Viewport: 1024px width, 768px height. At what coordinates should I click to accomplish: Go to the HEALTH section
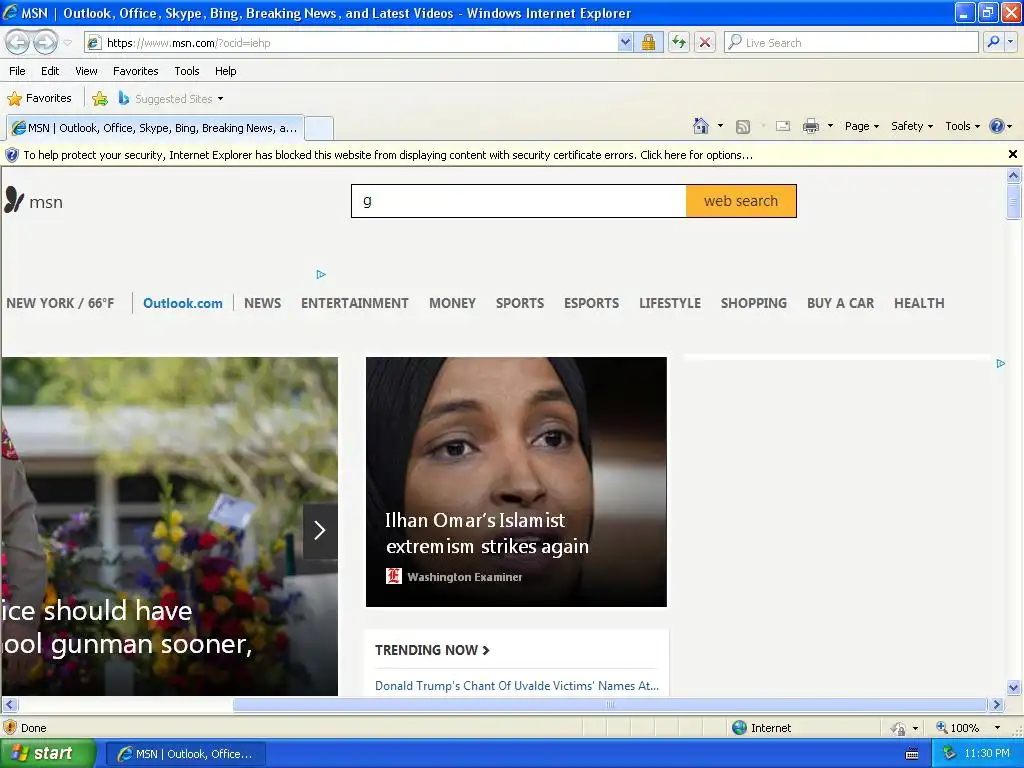coord(919,304)
